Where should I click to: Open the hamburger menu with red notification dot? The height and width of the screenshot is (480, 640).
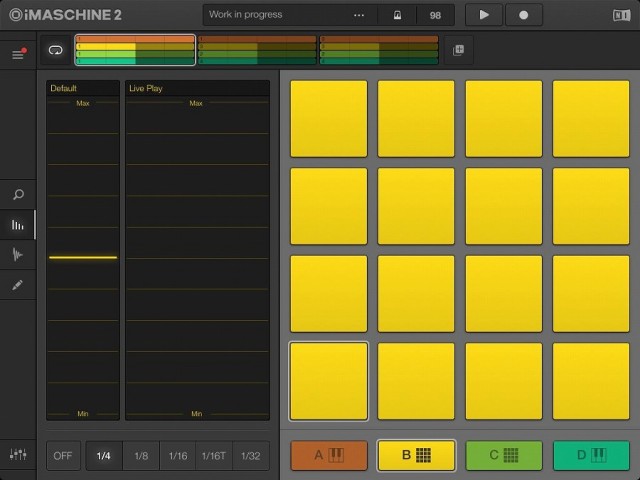[x=18, y=54]
